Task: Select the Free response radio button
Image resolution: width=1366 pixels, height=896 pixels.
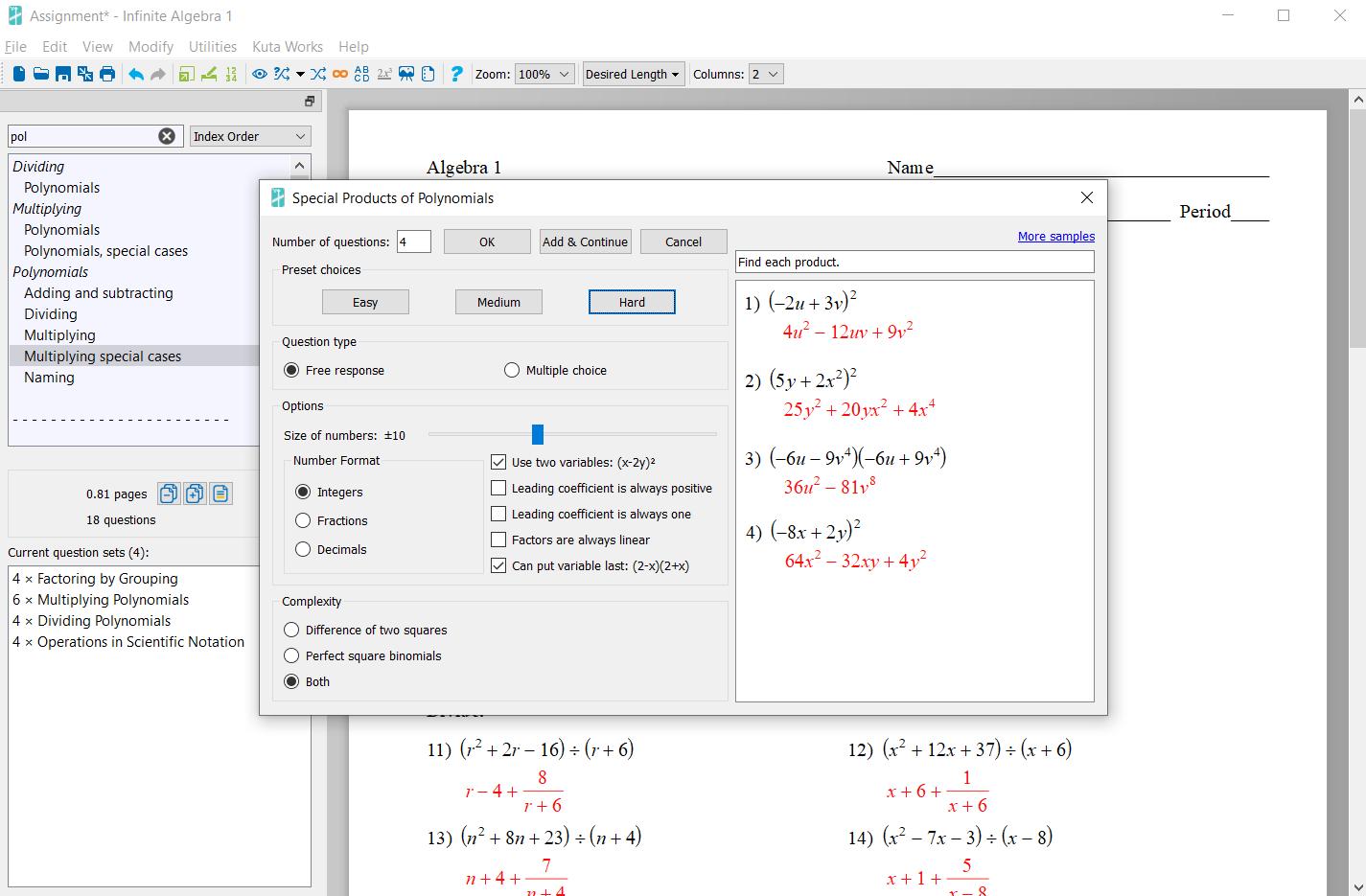Action: click(x=291, y=370)
